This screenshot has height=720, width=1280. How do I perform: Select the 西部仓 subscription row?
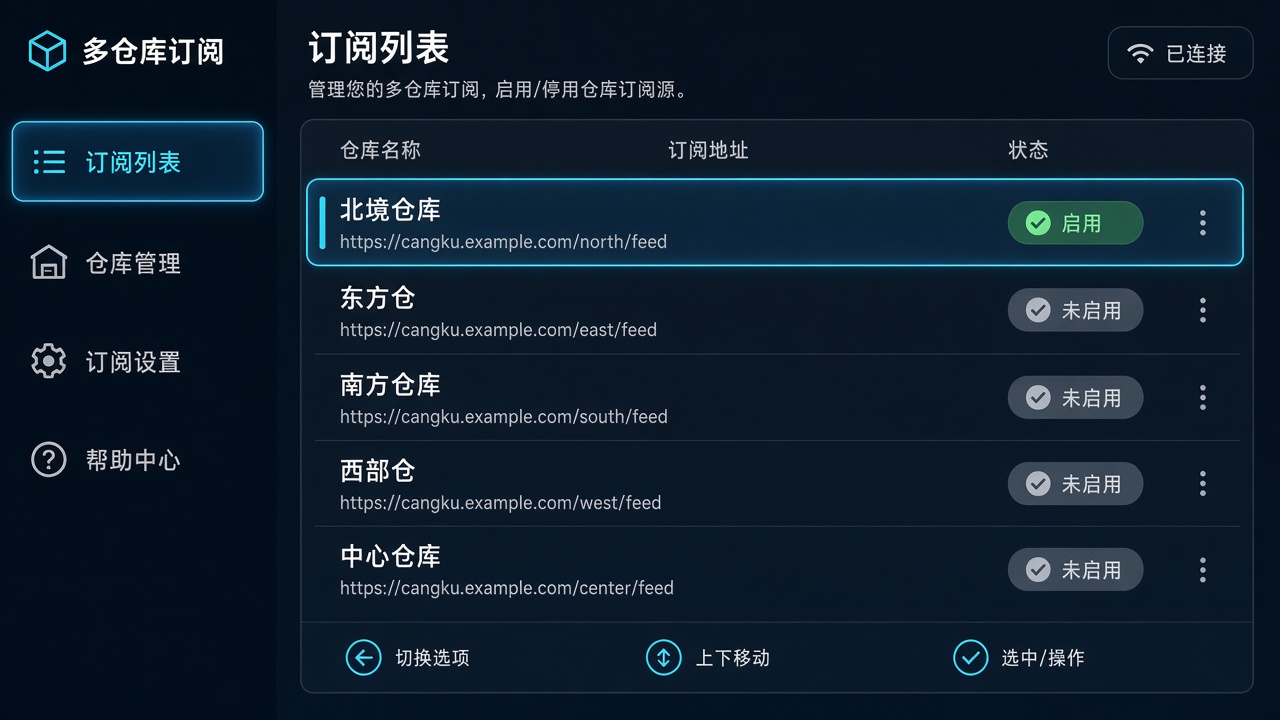point(777,484)
